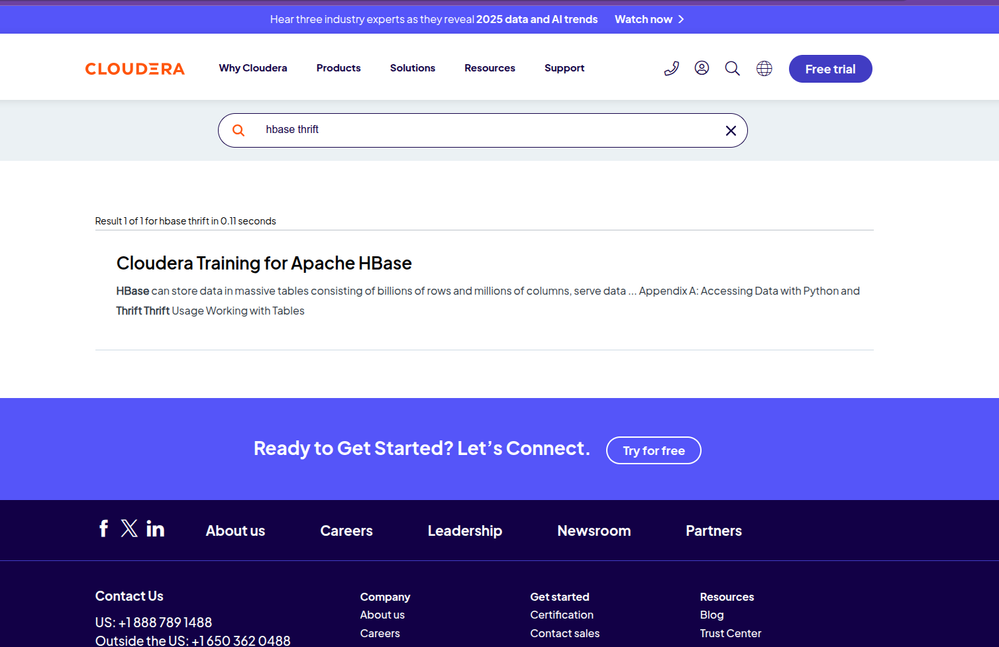Expand the Products menu
Viewport: 999px width, 647px height.
338,68
